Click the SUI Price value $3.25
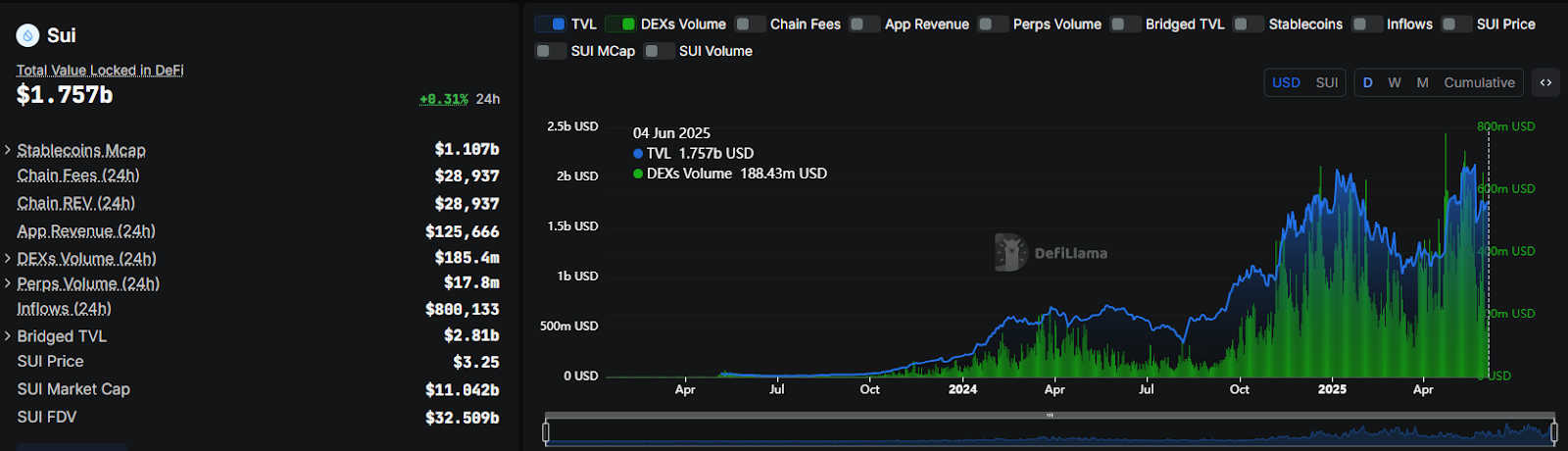This screenshot has width=1568, height=451. click(x=476, y=362)
